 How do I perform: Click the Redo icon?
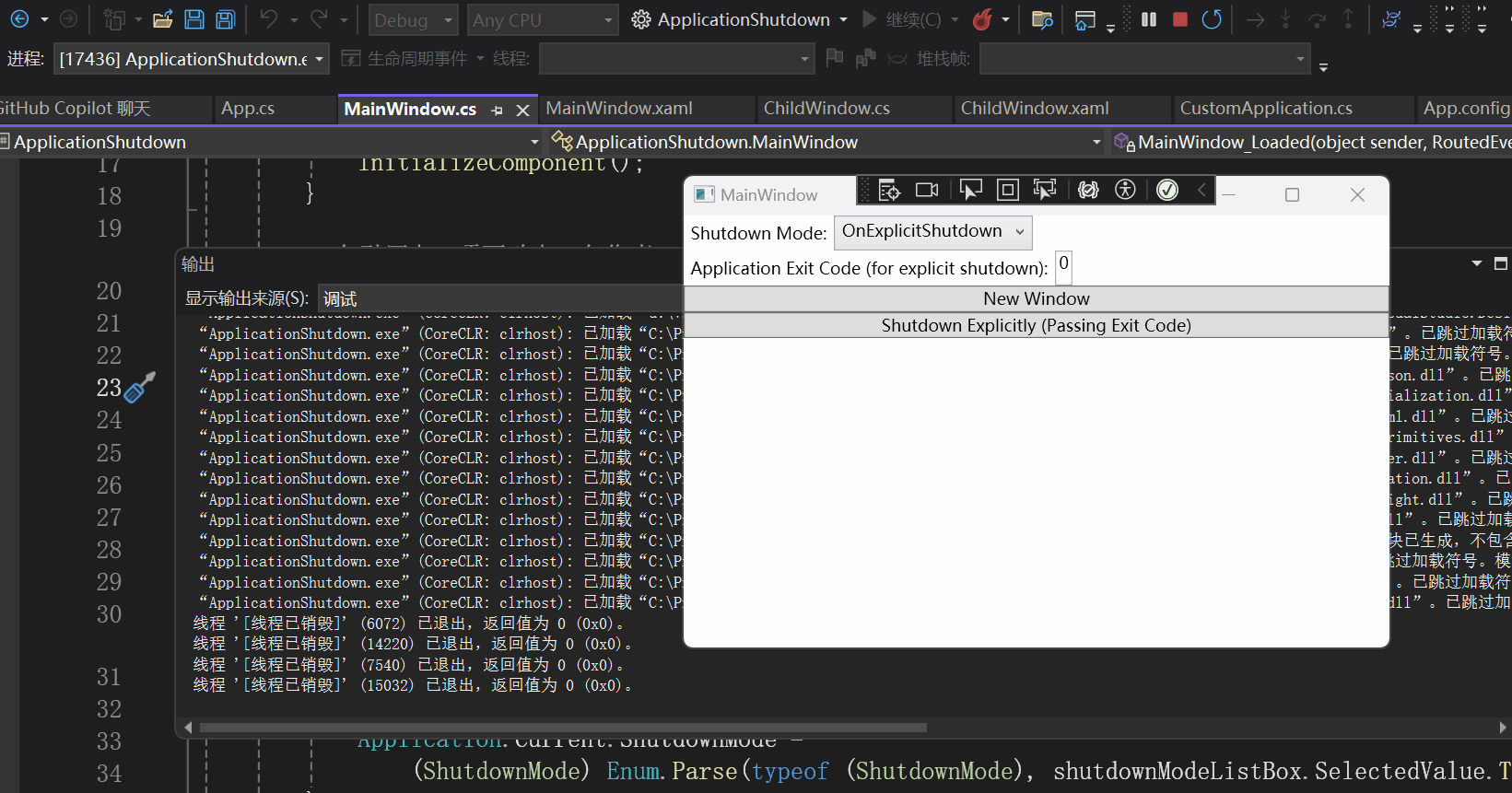point(319,19)
